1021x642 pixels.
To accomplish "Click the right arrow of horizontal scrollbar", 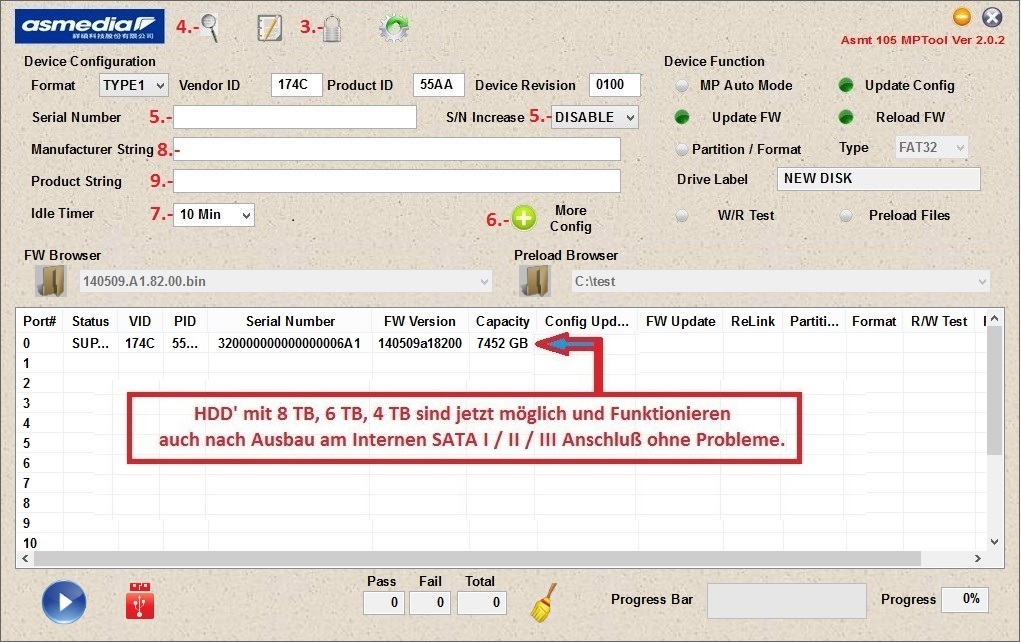I will pos(977,559).
